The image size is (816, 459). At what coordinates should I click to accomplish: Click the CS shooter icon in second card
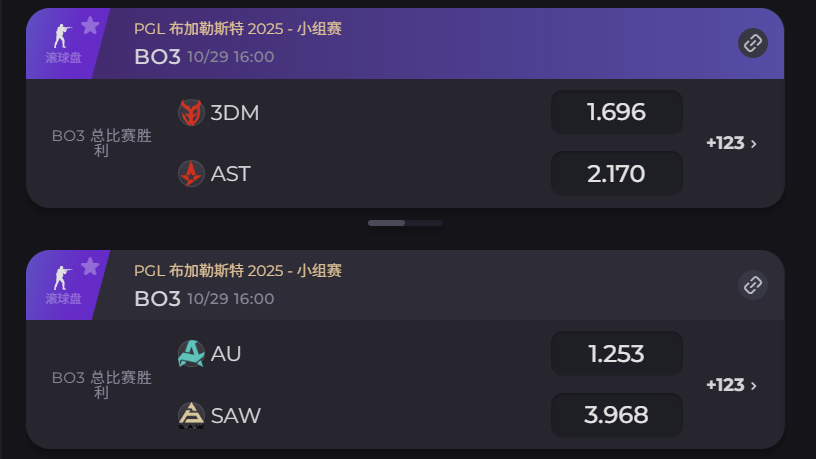[62, 277]
